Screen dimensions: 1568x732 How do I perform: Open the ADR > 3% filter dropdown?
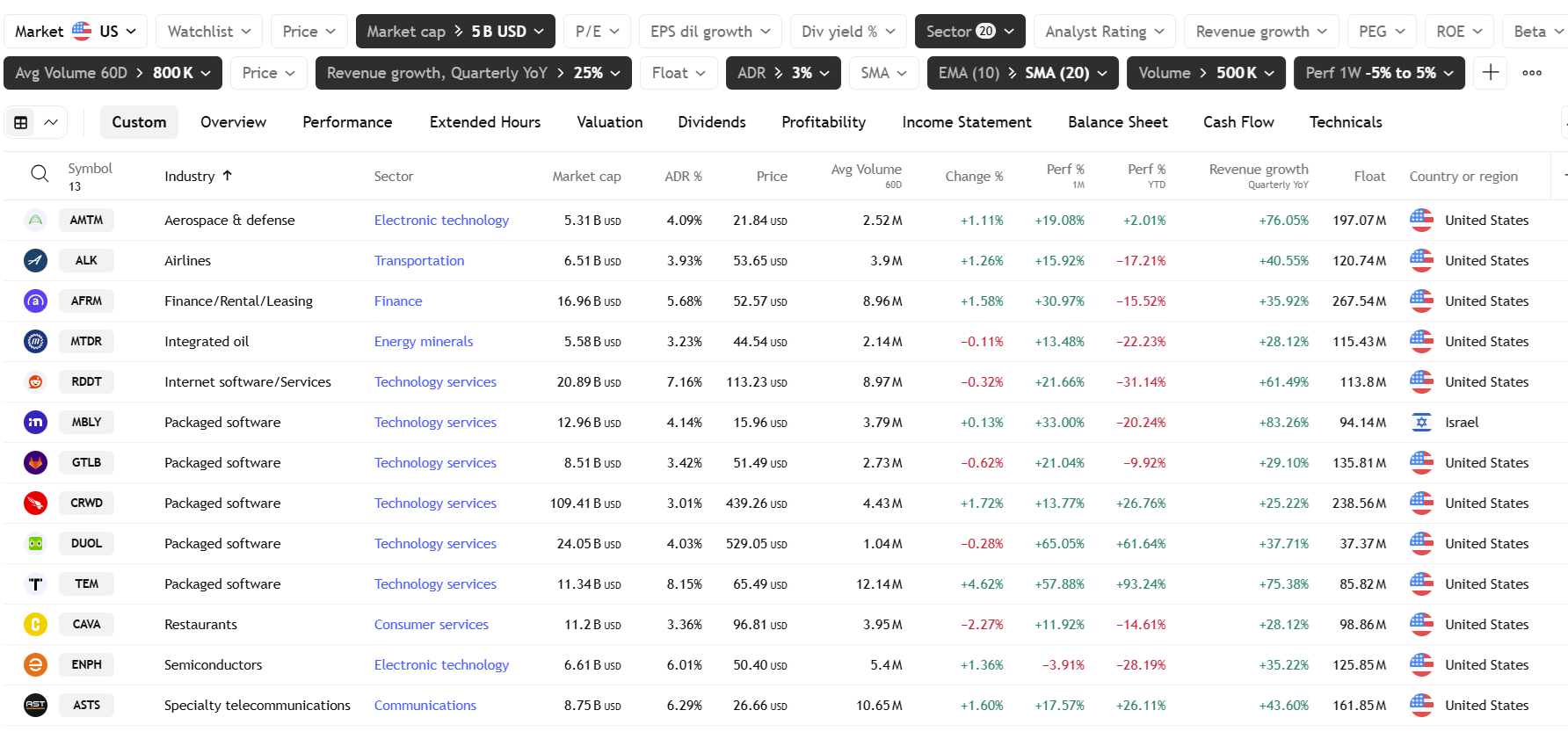point(783,73)
